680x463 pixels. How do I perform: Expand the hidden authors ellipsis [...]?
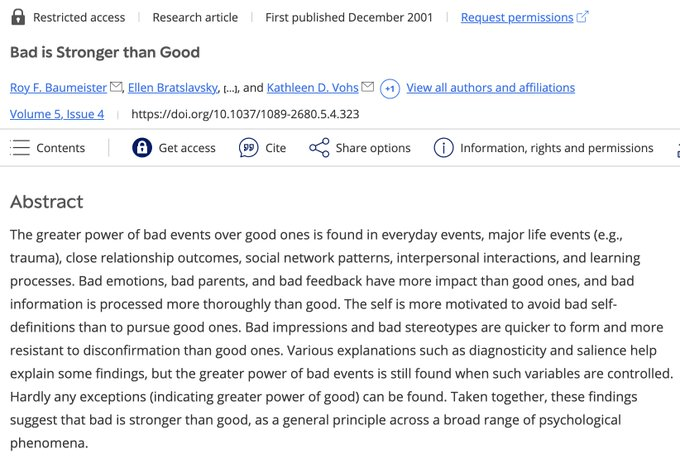(230, 88)
